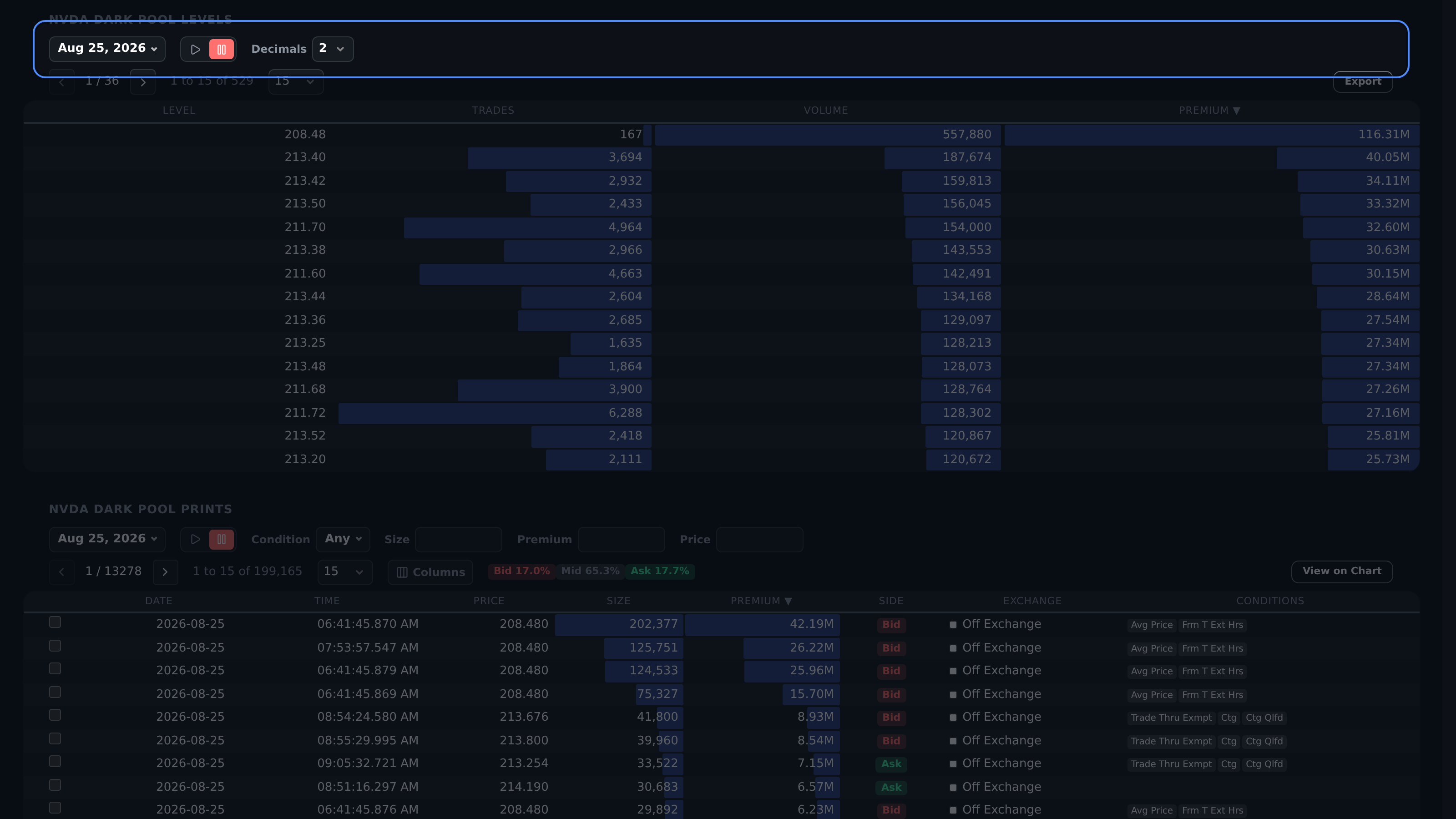Sort Levels table by VOLUME column header
The image size is (1456, 819).
[x=826, y=110]
